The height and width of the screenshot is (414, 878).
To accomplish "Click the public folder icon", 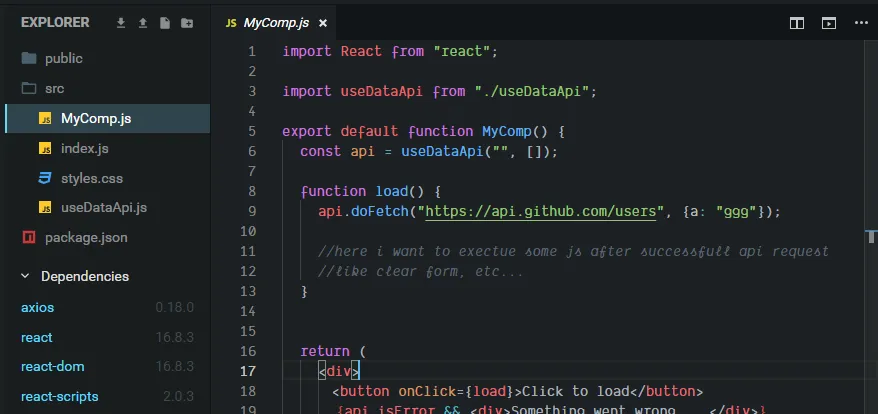I will [x=29, y=58].
